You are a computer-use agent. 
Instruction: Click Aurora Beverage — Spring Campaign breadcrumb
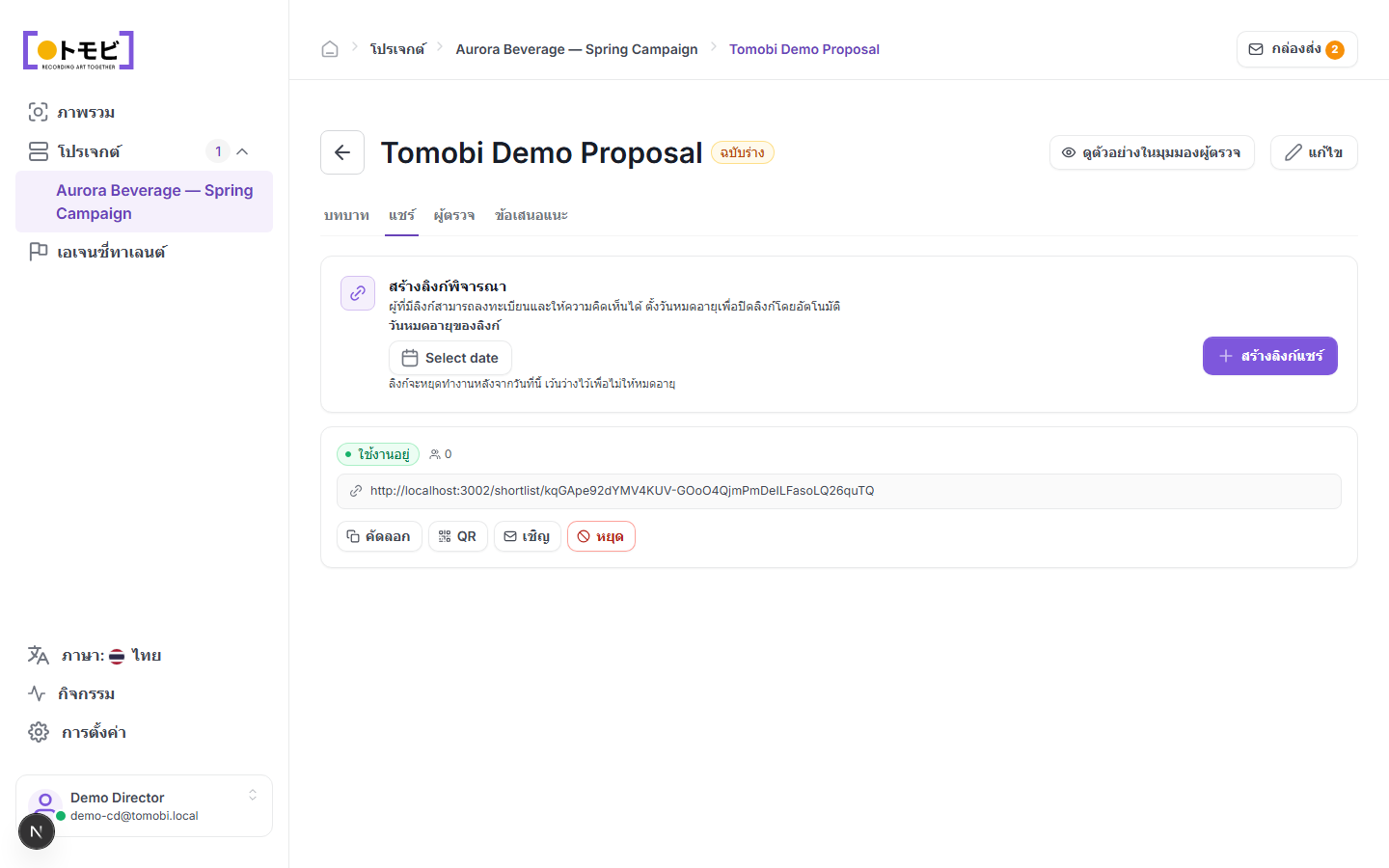coord(577,49)
